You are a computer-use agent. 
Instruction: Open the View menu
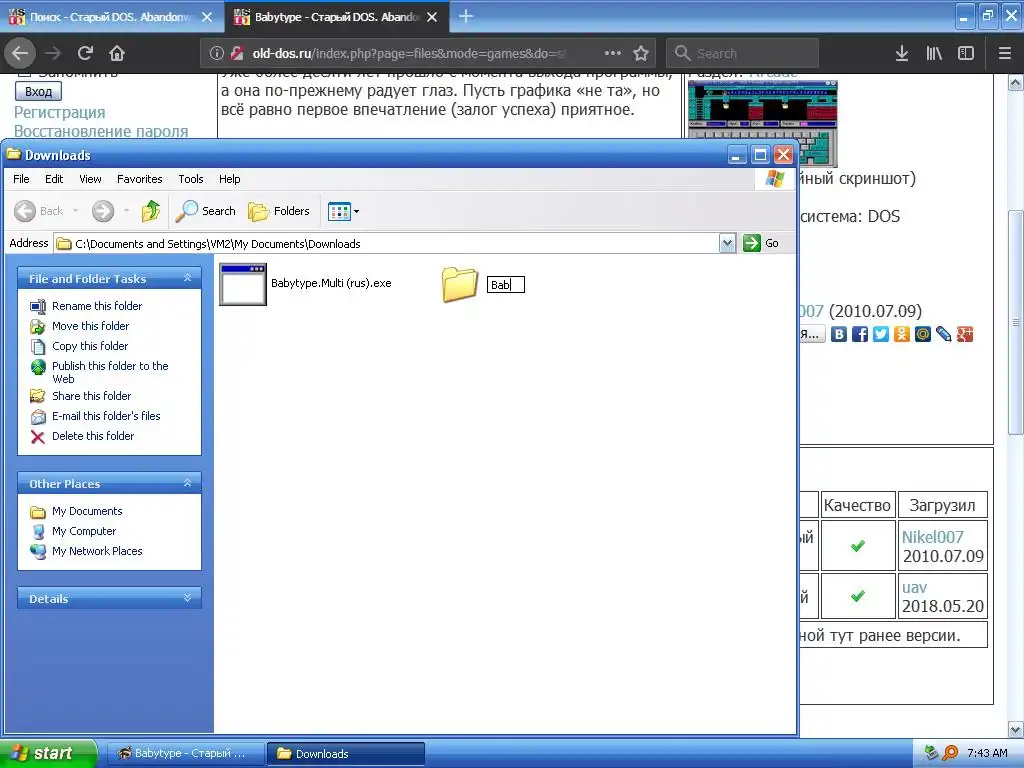pyautogui.click(x=90, y=179)
